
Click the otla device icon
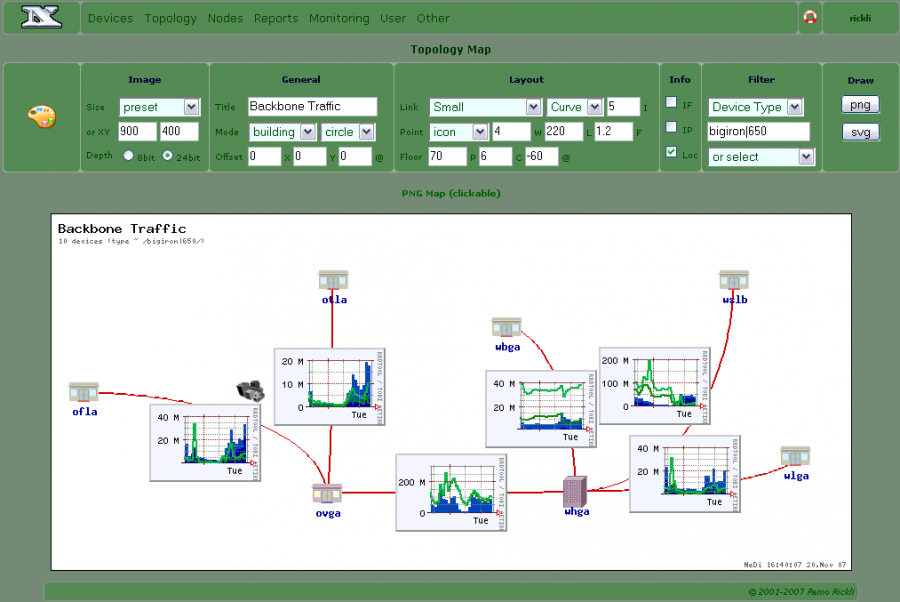tap(333, 279)
